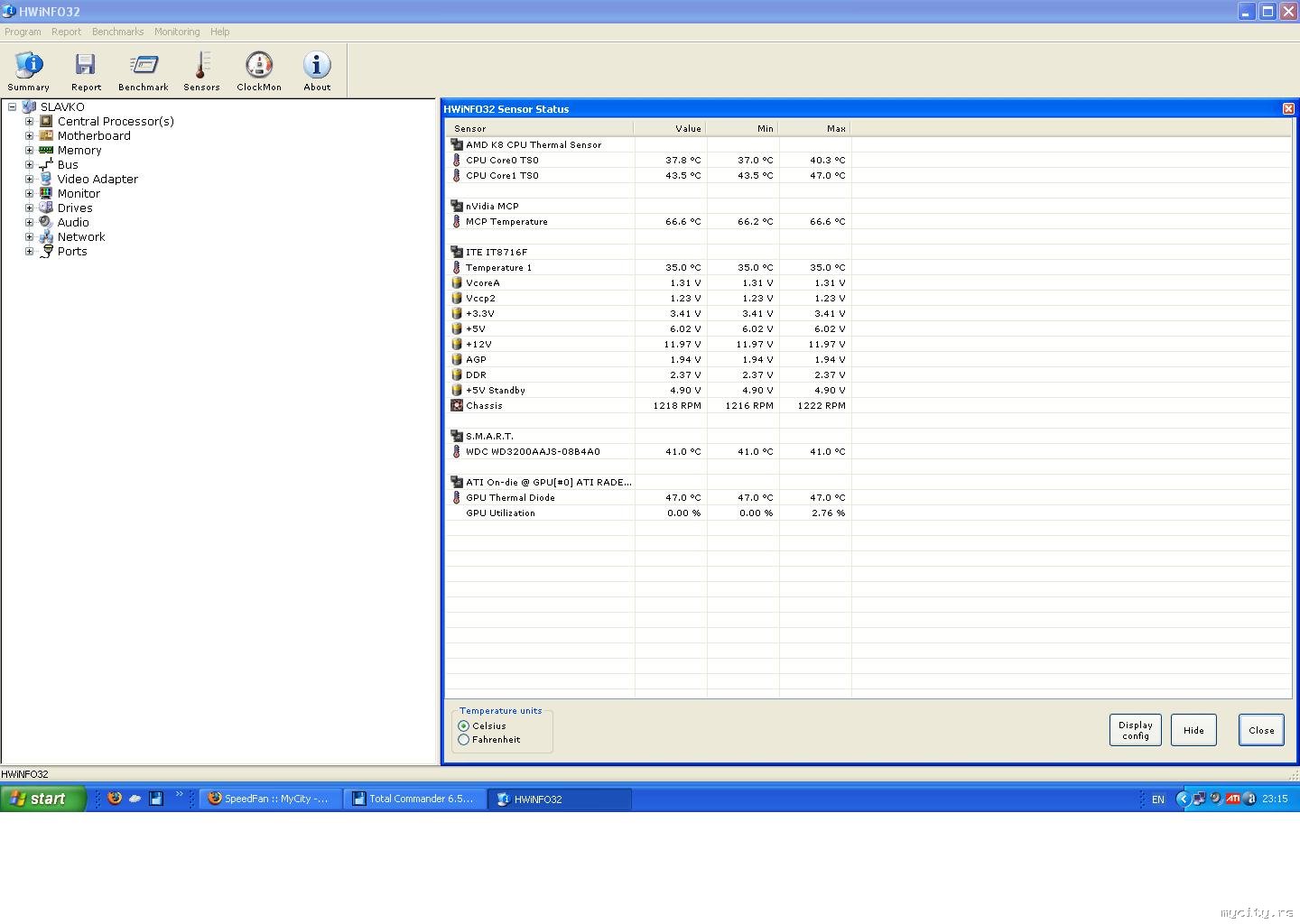The width and height of the screenshot is (1300, 924).
Task: Switch to Total Commander taskbar button
Action: [x=414, y=799]
